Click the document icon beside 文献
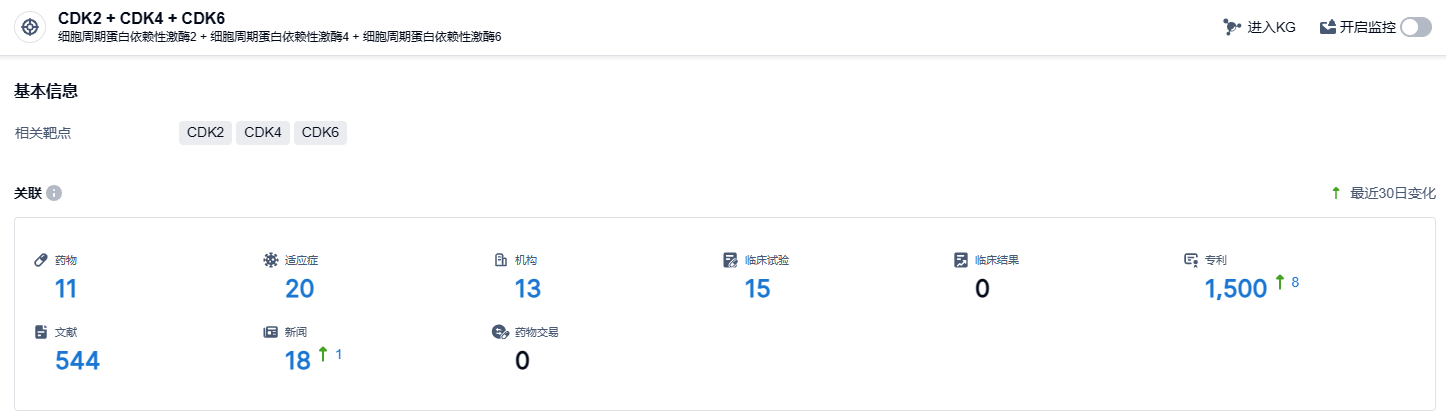Screen dimensions: 1446x416 pyautogui.click(x=41, y=332)
